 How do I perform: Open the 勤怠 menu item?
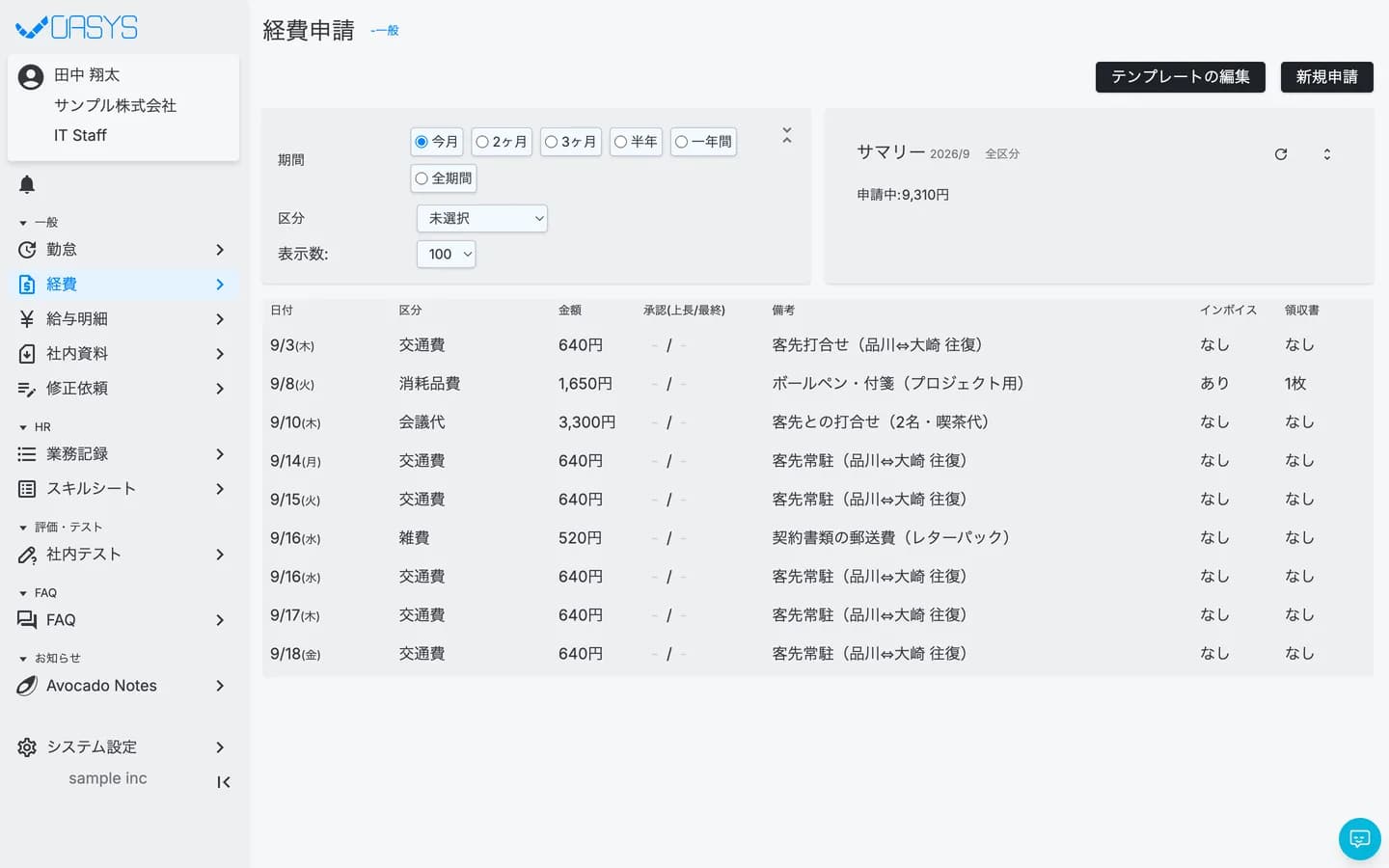click(123, 250)
